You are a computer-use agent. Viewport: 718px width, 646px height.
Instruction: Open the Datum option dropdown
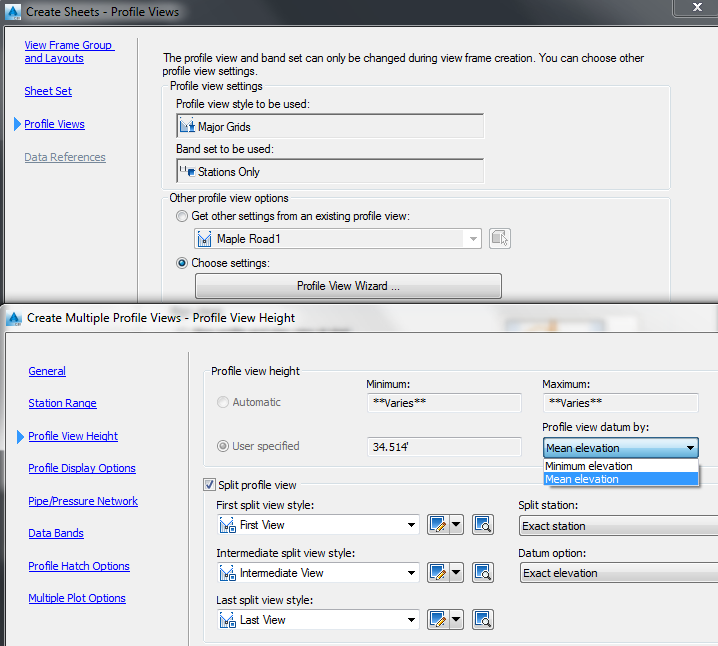click(618, 573)
